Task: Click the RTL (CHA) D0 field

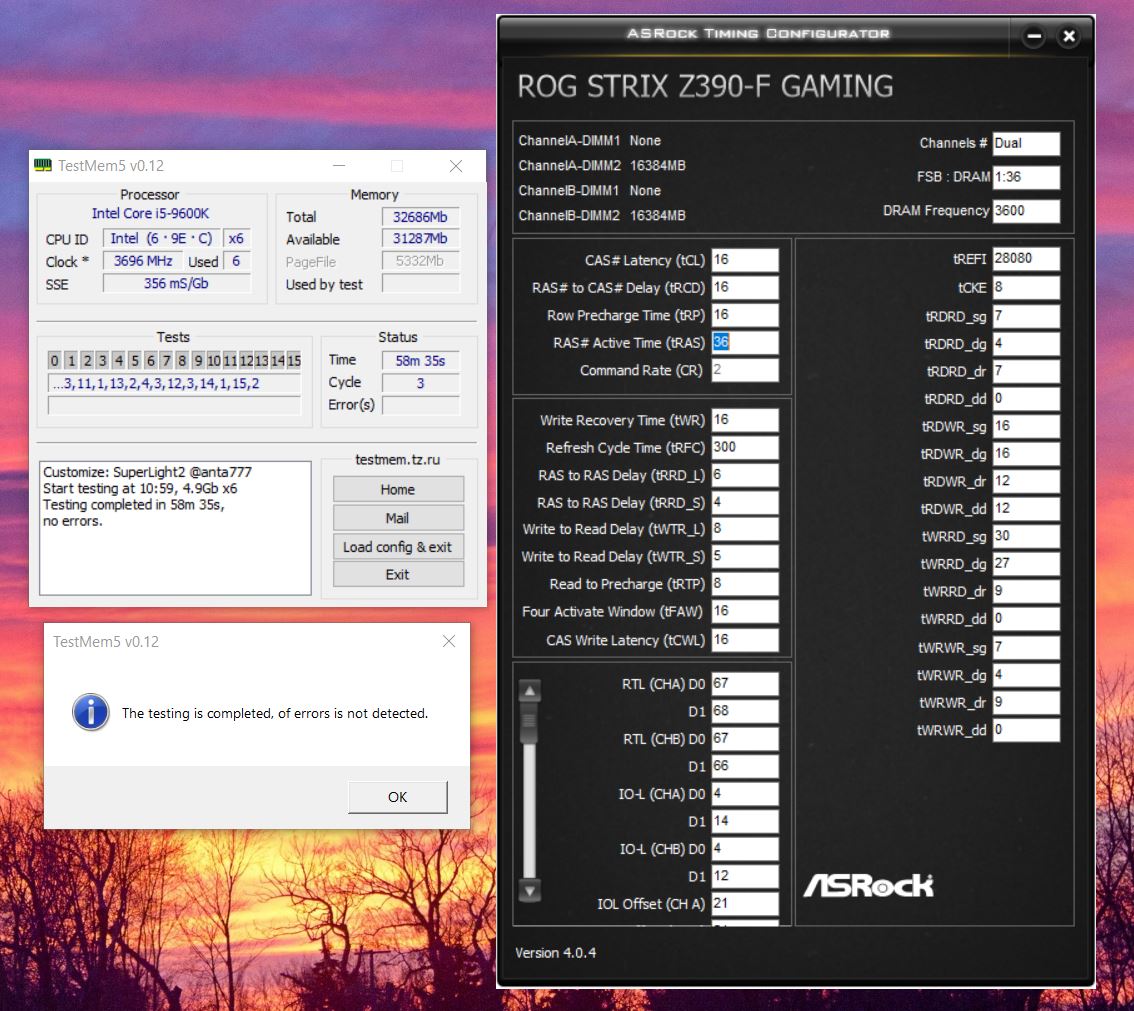Action: (745, 683)
